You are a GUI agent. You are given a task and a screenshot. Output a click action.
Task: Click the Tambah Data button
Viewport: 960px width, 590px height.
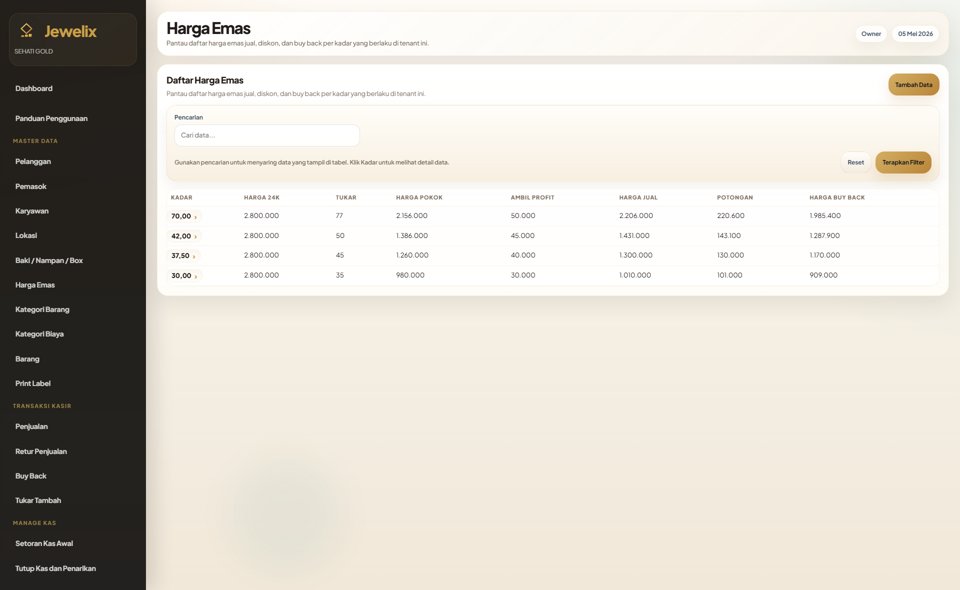(x=913, y=84)
